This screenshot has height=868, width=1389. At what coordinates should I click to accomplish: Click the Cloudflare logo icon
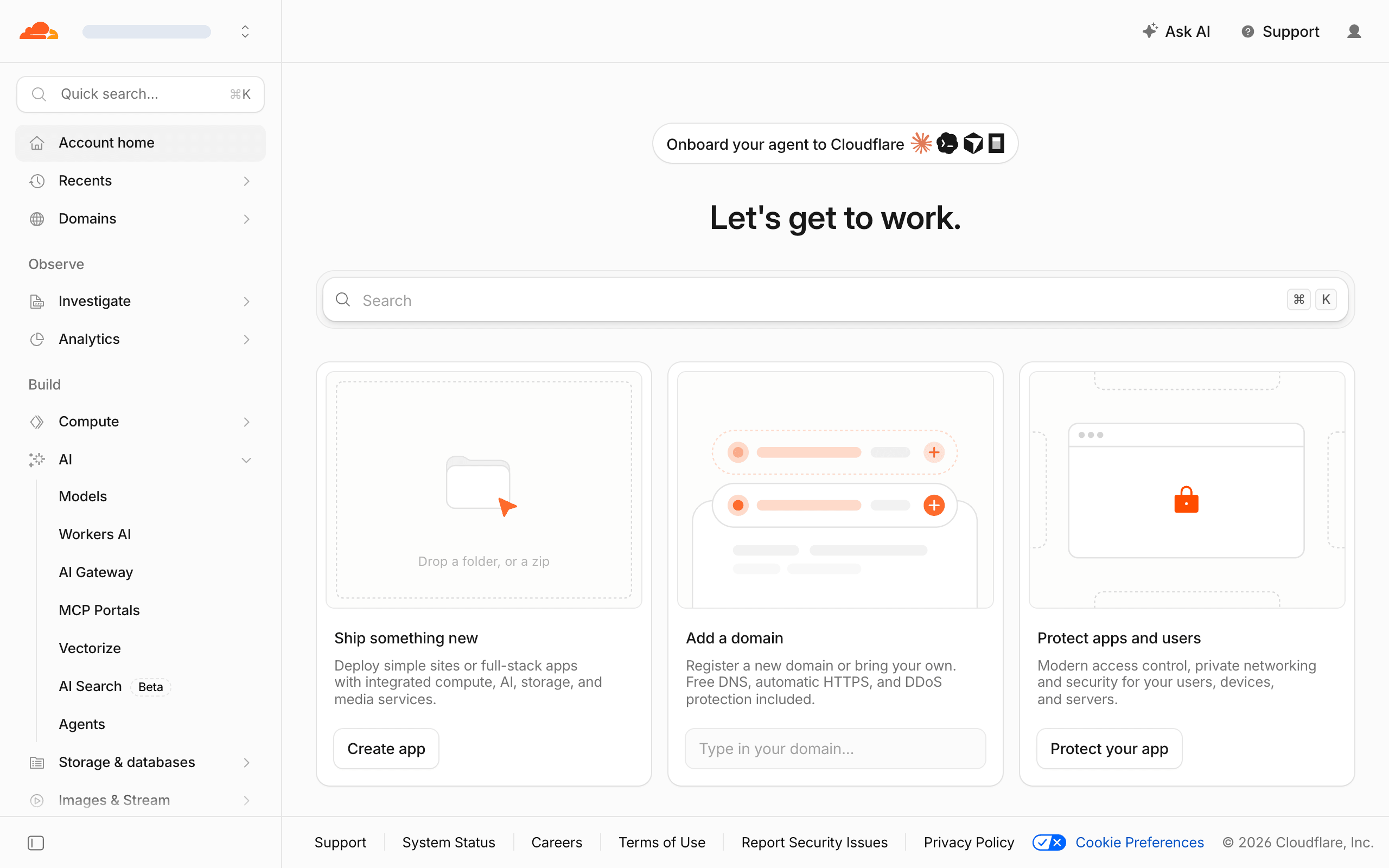tap(39, 31)
